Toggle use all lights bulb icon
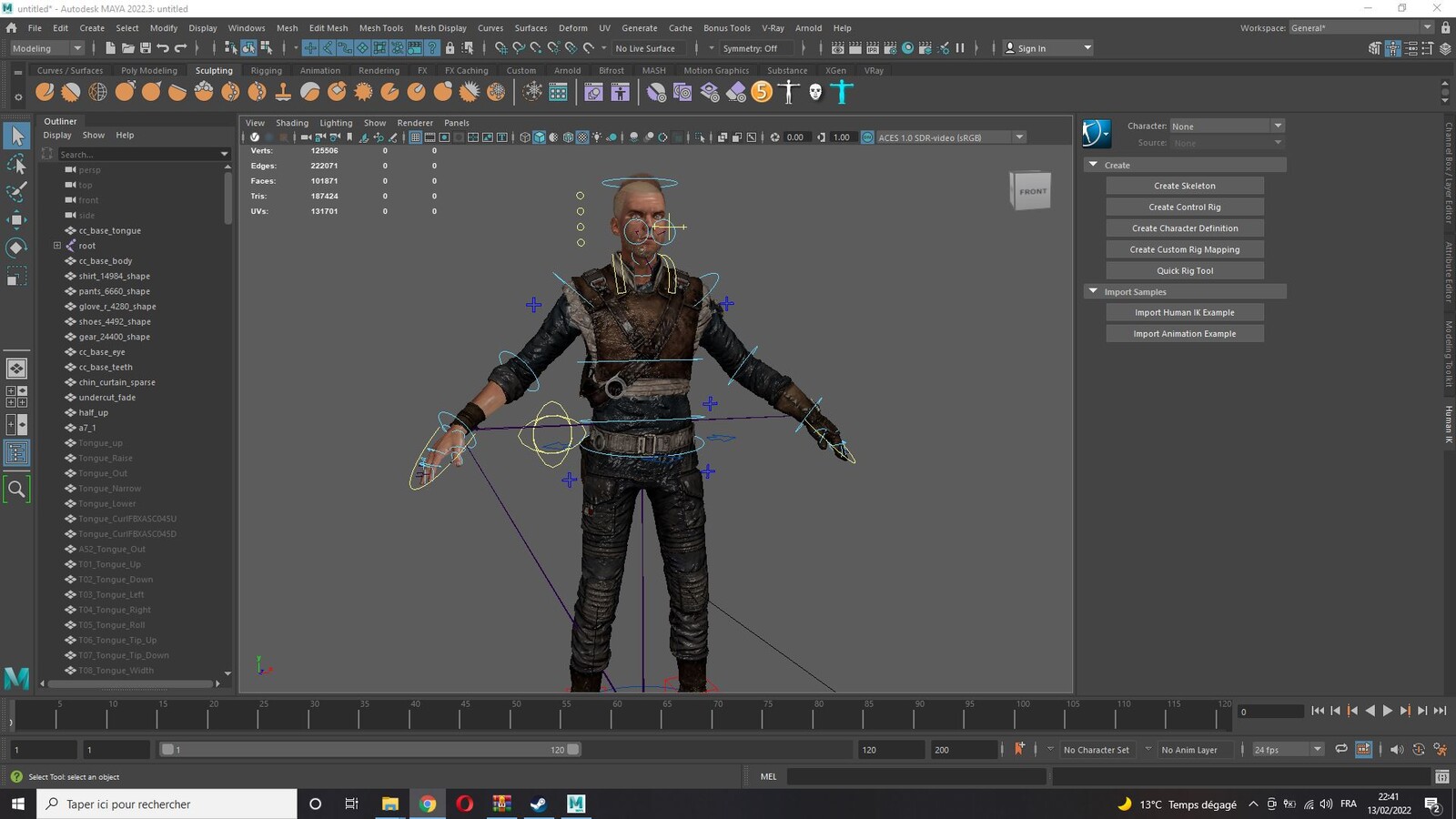 (x=597, y=137)
